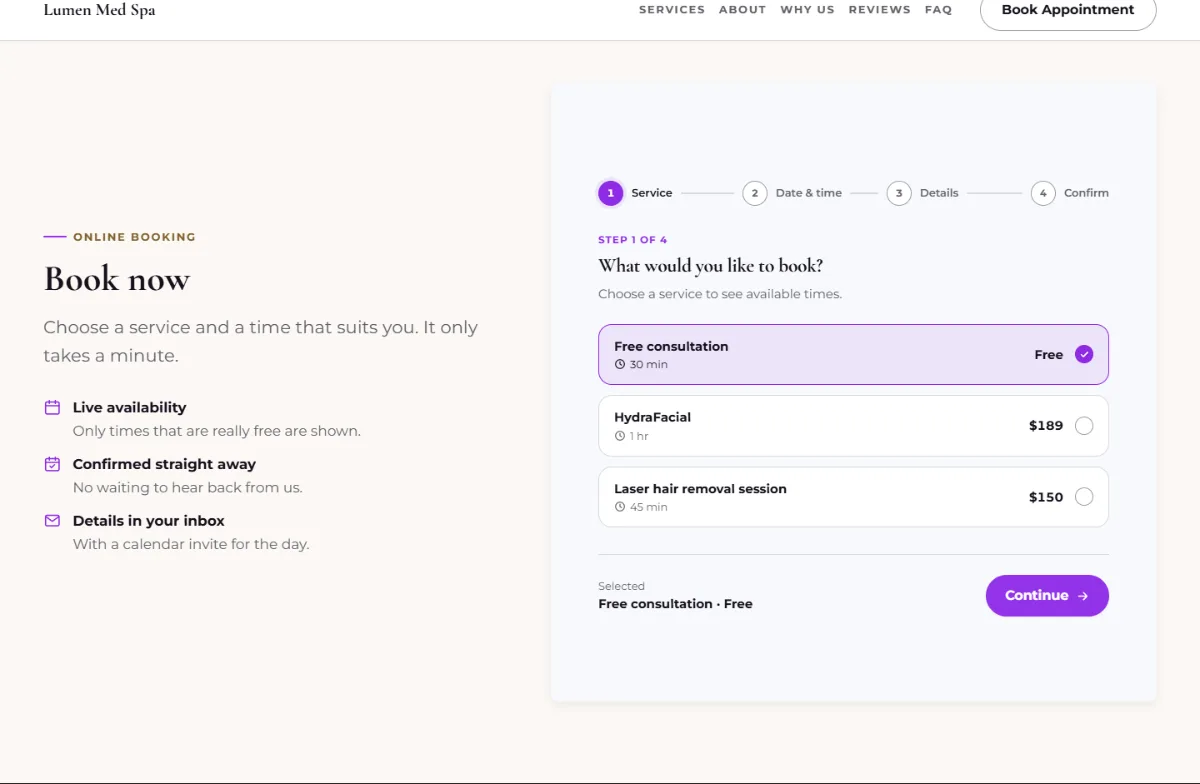Click step 4 Confirm circle
The height and width of the screenshot is (784, 1200).
click(1043, 193)
